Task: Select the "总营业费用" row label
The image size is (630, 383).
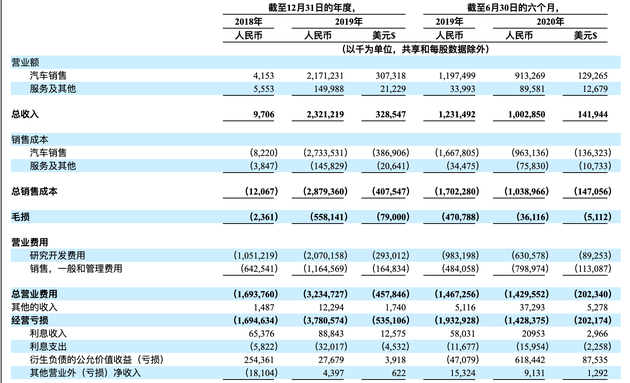Action: pos(34,294)
